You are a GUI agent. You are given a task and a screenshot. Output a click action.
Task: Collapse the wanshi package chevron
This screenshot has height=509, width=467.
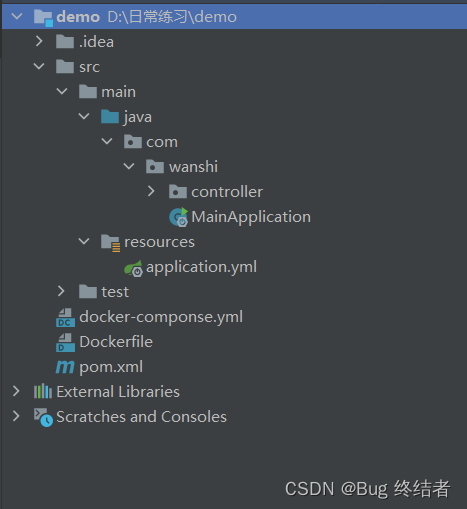(129, 166)
